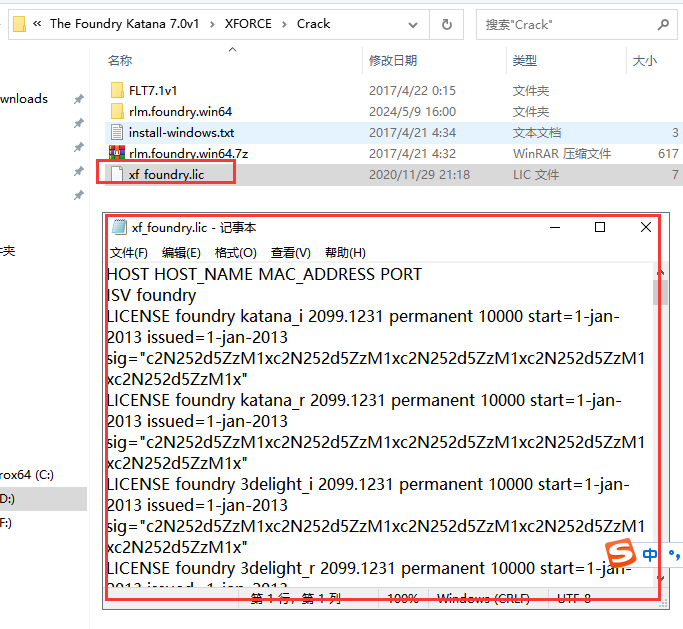Click the LICENSE foundry 3delight_r line
This screenshot has height=629, width=683.
pos(369,568)
